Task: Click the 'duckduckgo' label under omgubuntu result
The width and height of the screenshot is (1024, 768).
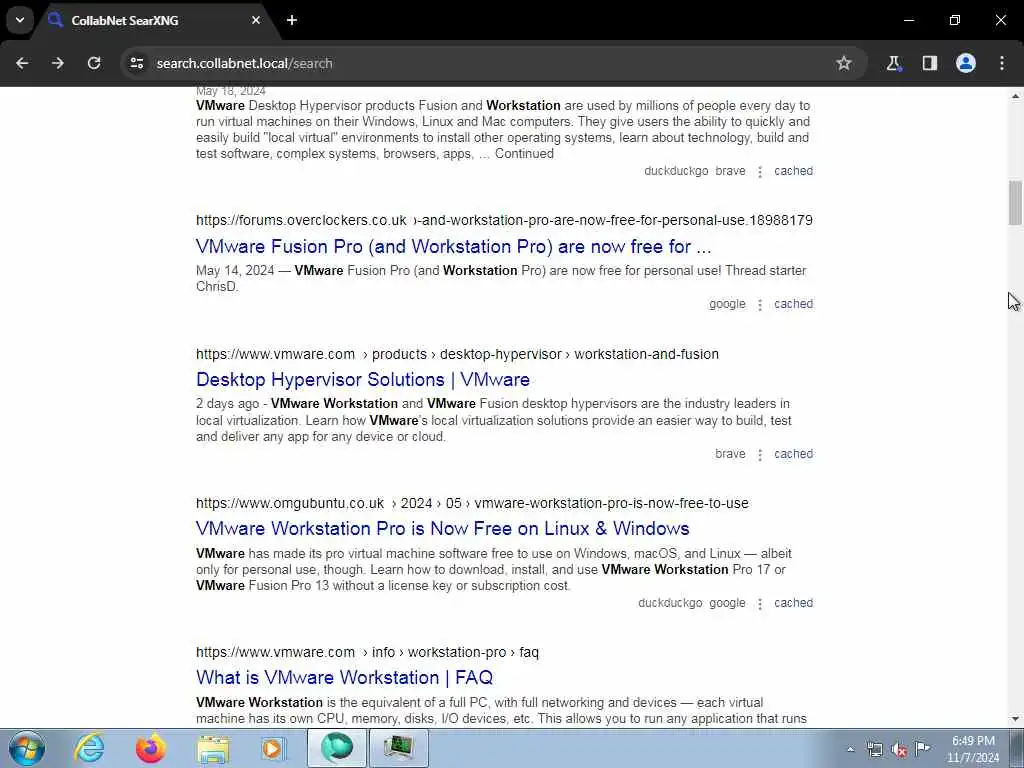Action: [x=670, y=603]
